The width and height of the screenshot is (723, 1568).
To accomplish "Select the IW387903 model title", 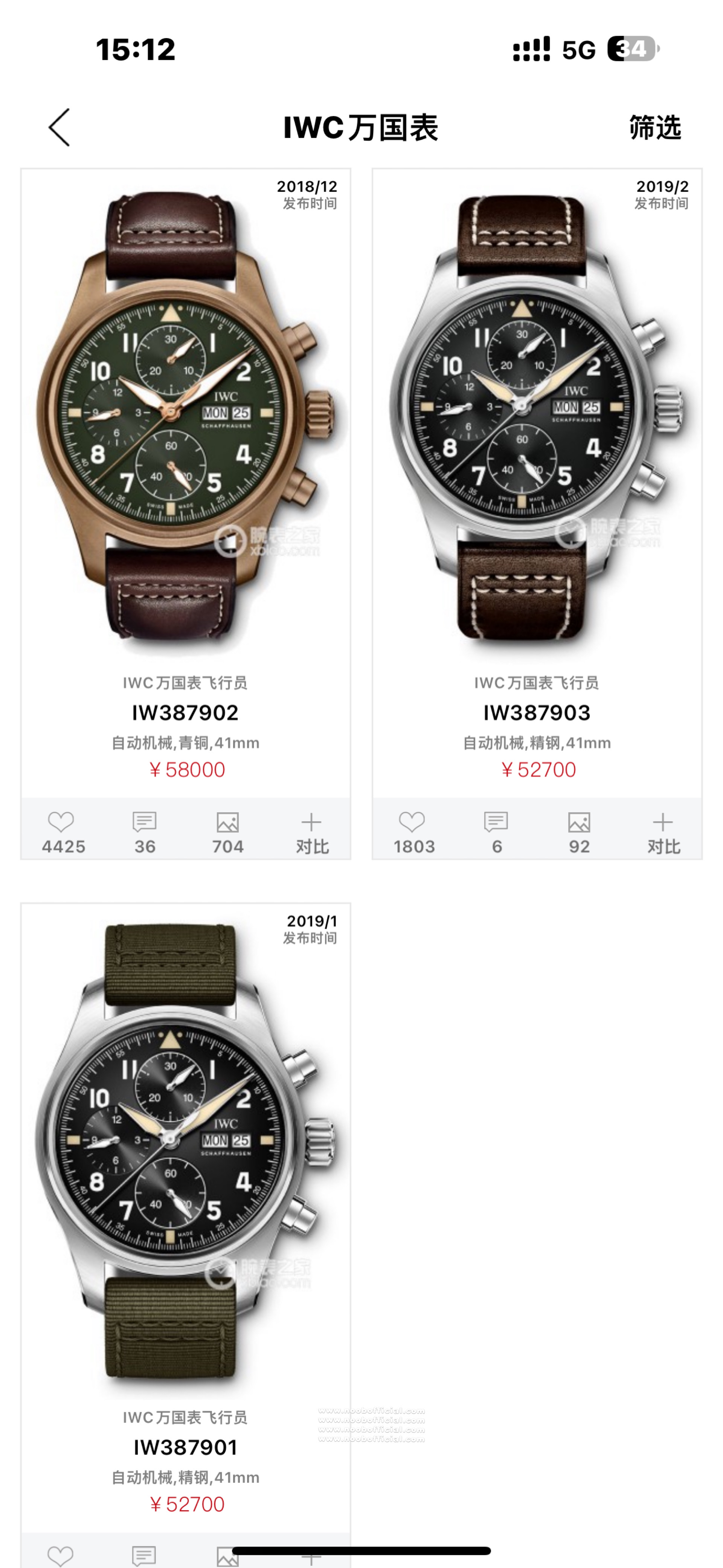I will tap(537, 712).
